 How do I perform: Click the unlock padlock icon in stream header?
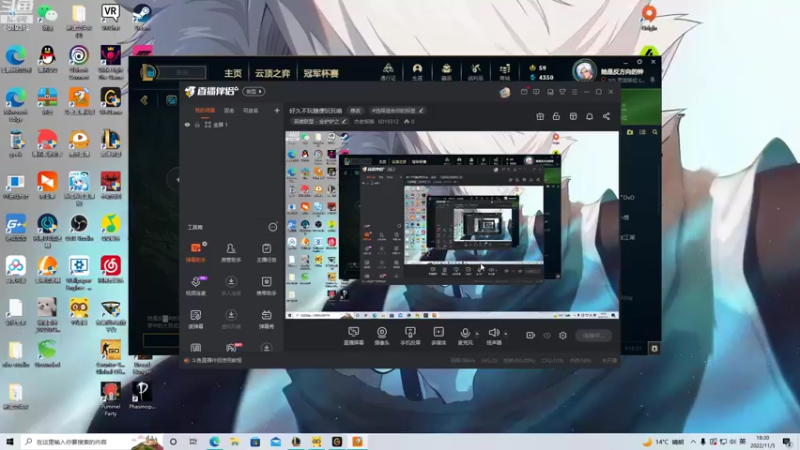tap(556, 116)
